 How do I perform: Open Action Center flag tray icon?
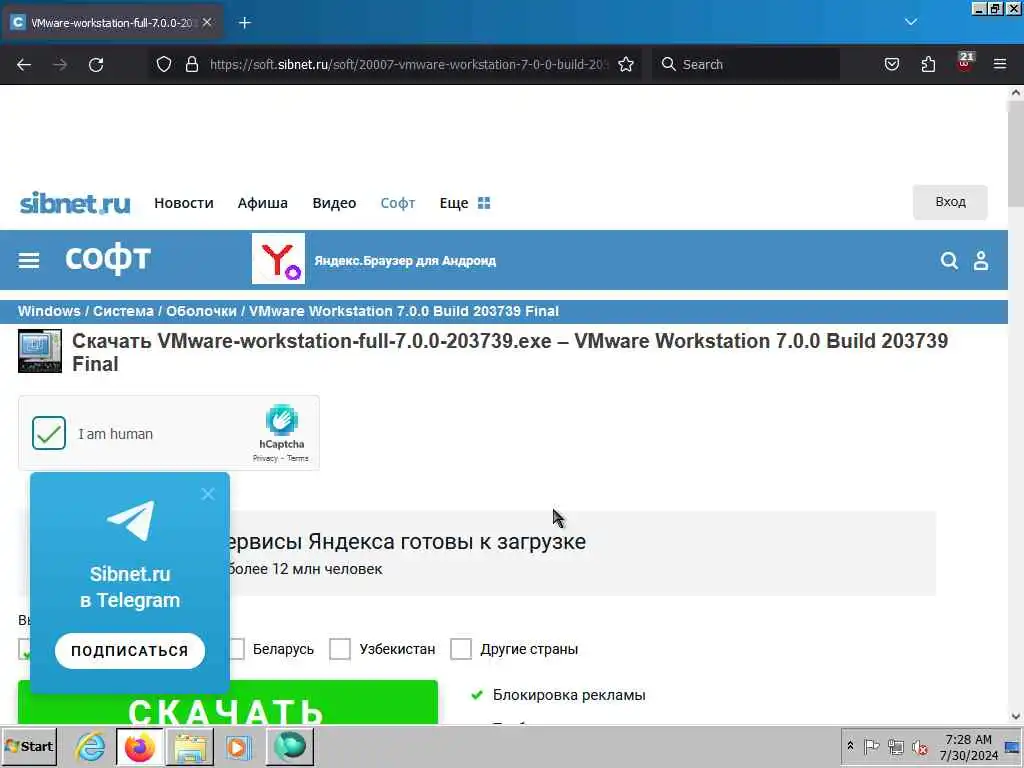[x=871, y=746]
